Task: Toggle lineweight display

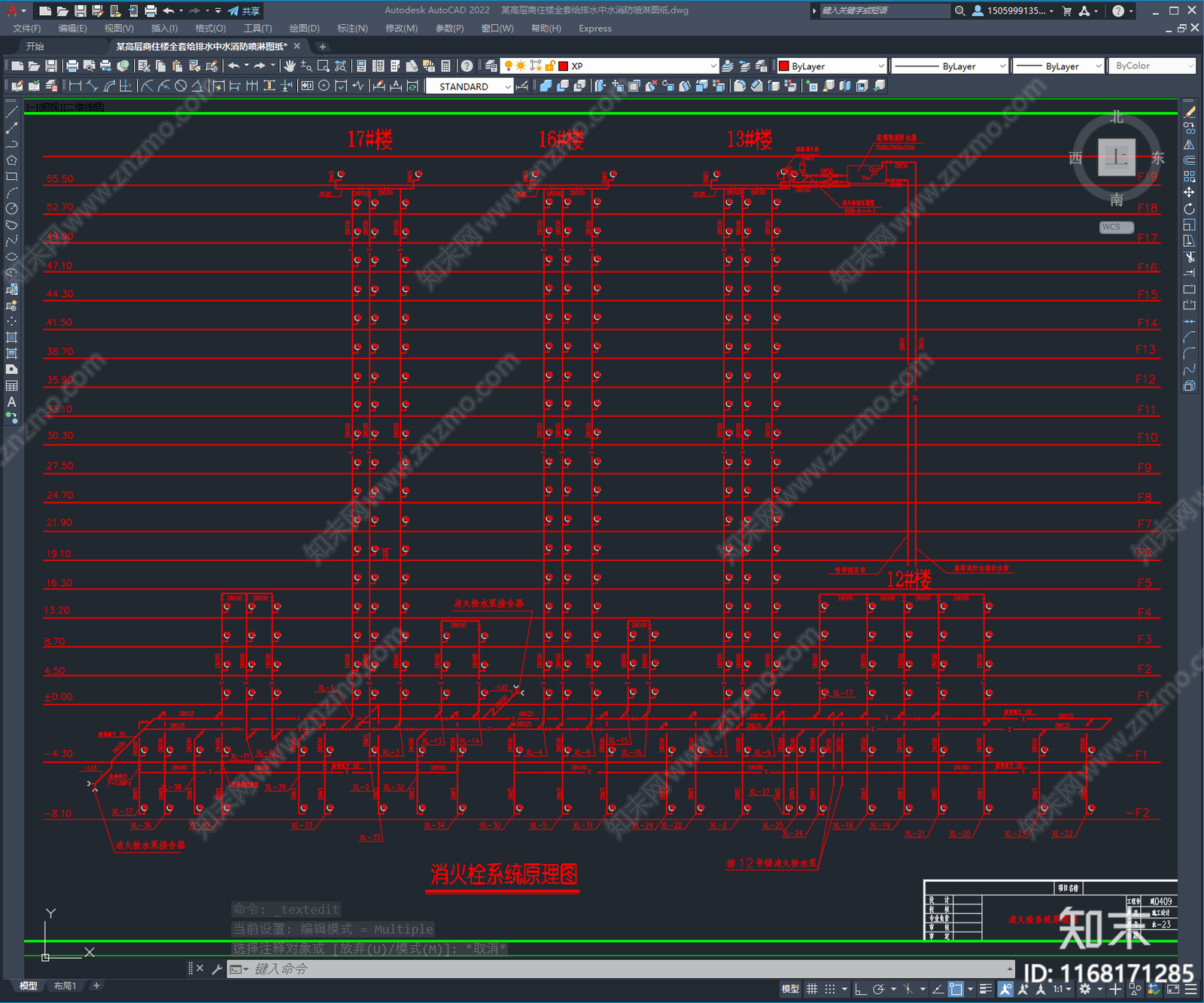Action: (986, 989)
